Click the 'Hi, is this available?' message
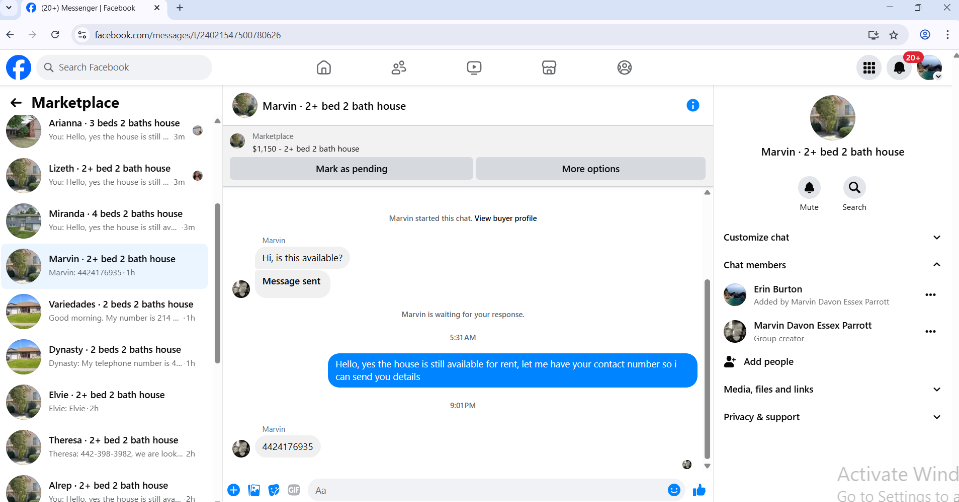This screenshot has width=959, height=502. 302,258
